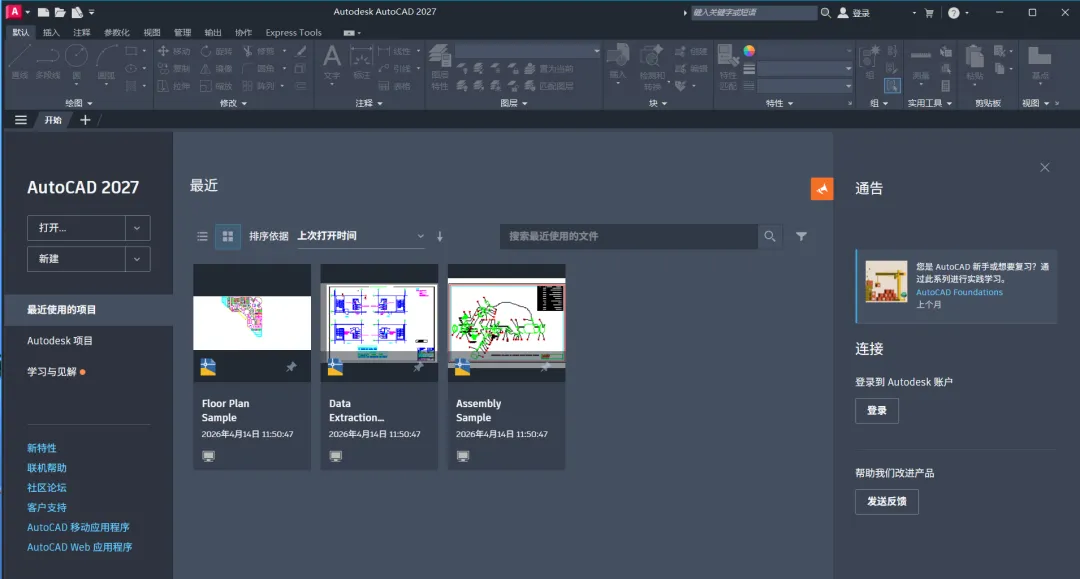The image size is (1080, 579).
Task: Open Layer Properties manager
Action: pos(439,67)
